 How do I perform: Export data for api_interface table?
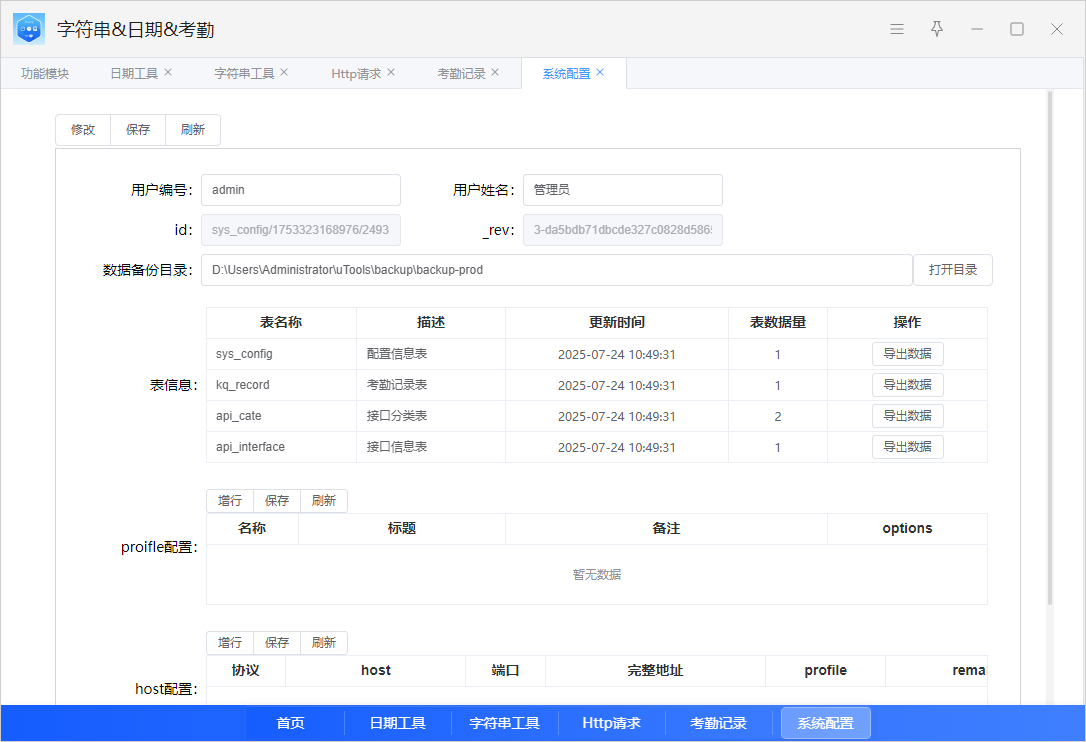907,447
